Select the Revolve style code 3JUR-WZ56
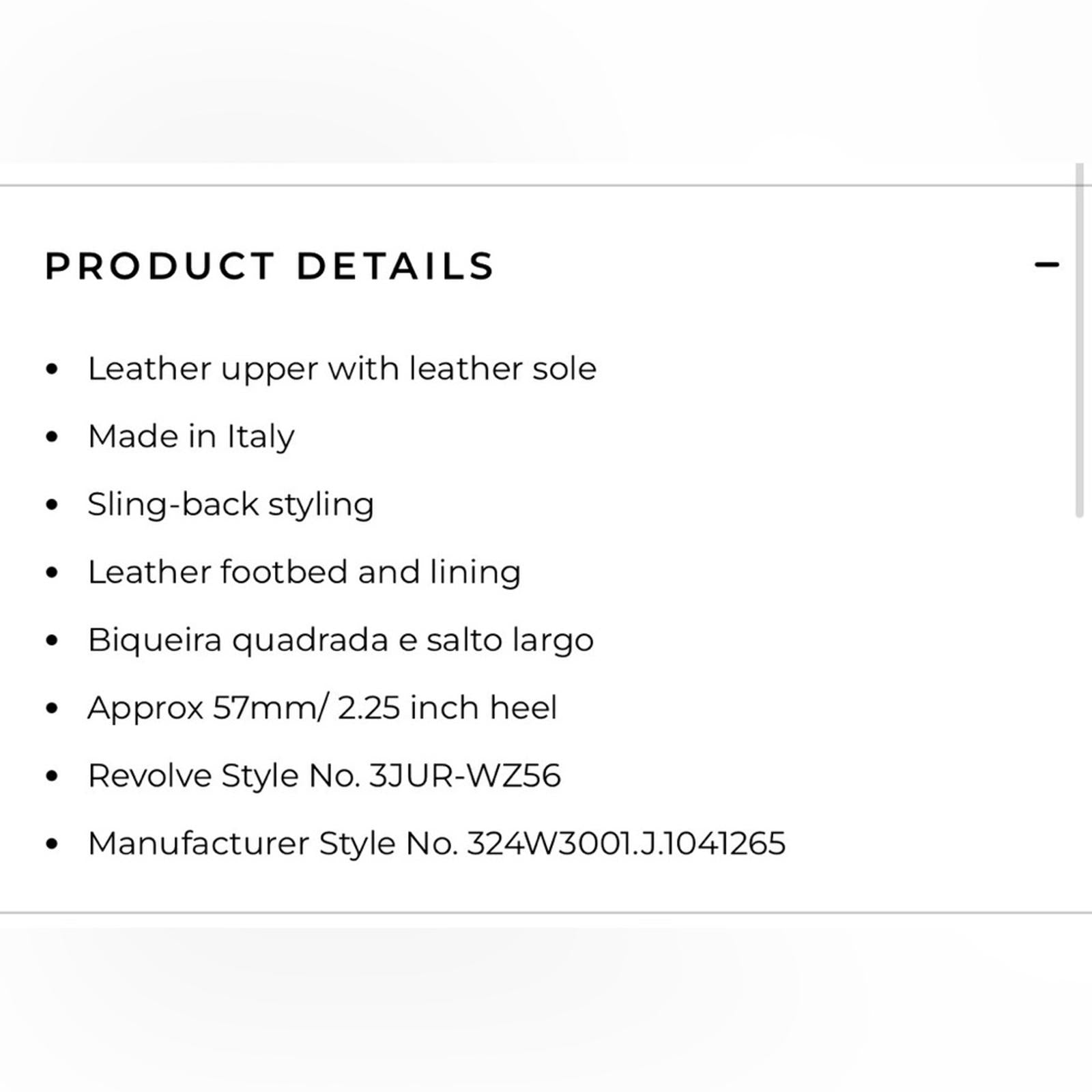The width and height of the screenshot is (1092, 1092). pyautogui.click(x=465, y=776)
